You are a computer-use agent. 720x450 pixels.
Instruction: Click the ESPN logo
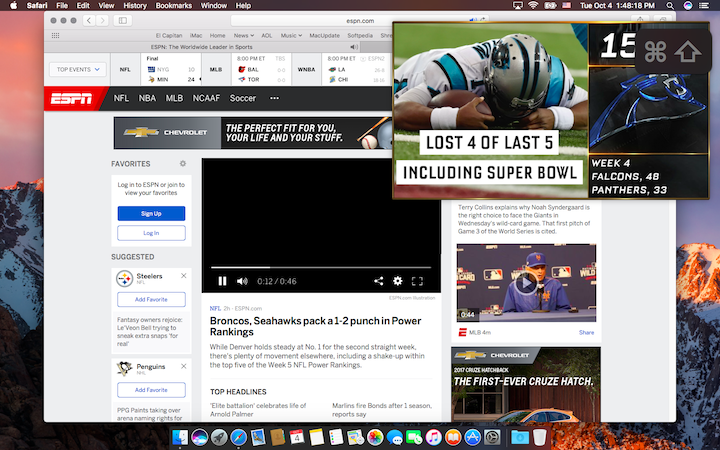(71, 98)
